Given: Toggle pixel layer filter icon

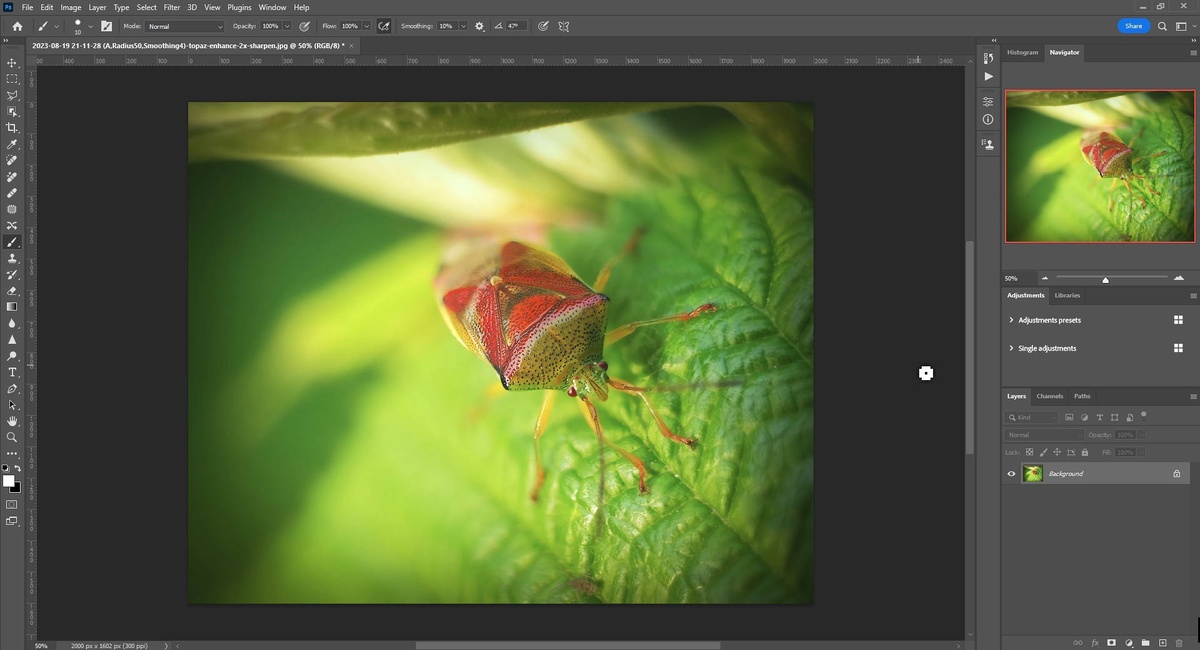Looking at the screenshot, I should click(1069, 417).
